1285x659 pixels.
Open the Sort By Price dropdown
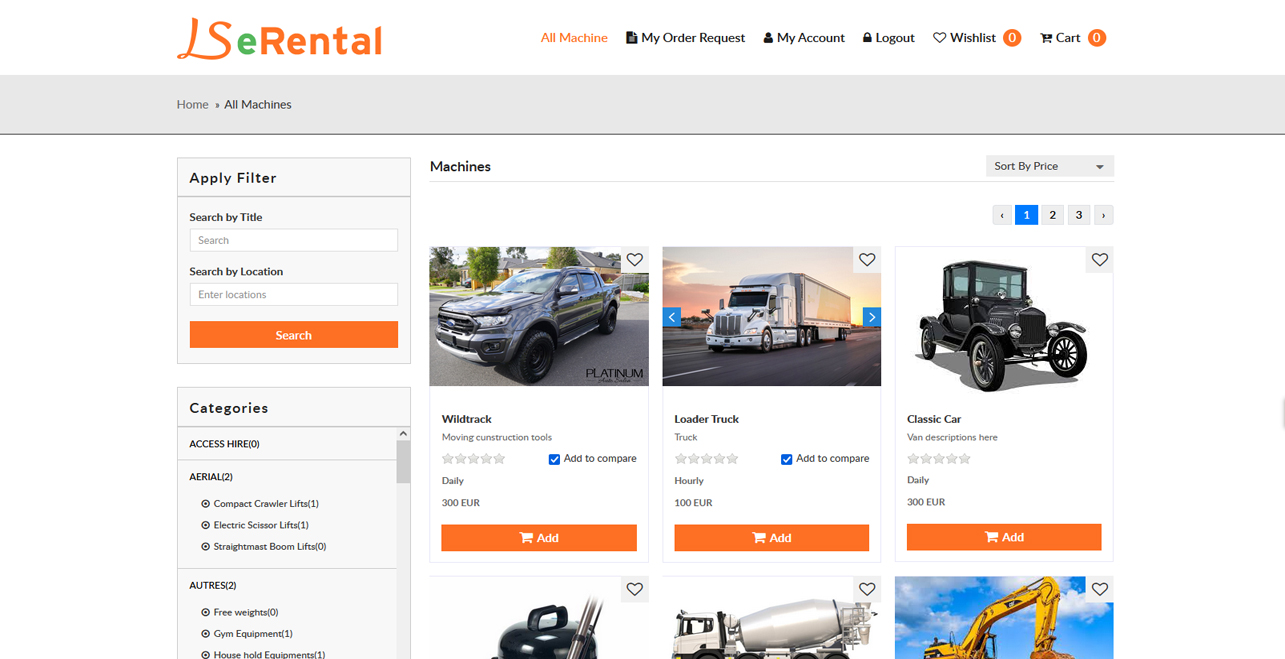(x=1049, y=166)
